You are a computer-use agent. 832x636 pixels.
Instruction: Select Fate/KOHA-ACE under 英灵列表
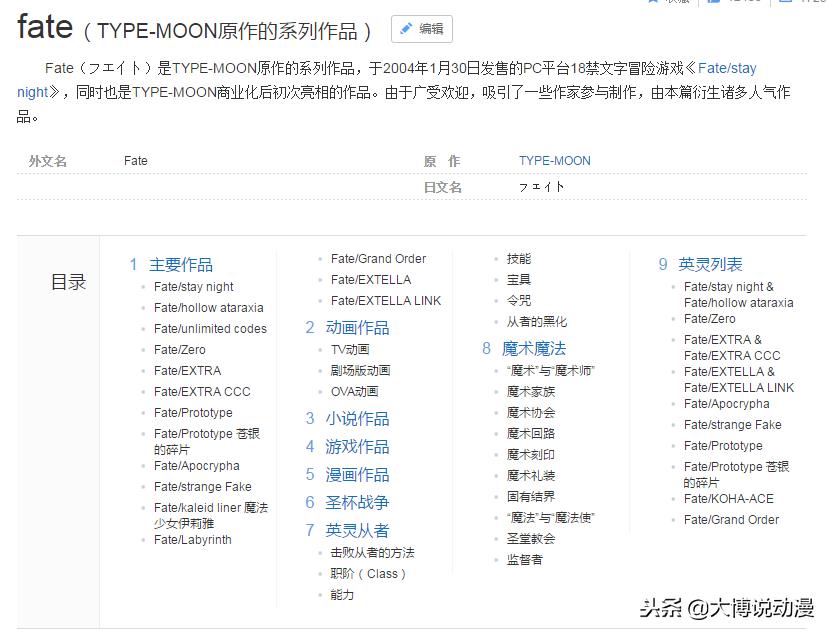tap(728, 498)
